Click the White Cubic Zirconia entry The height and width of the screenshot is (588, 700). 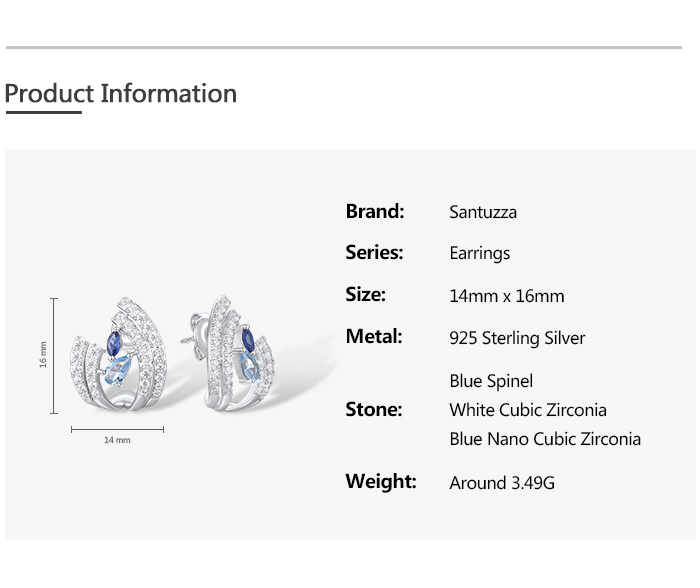(528, 410)
